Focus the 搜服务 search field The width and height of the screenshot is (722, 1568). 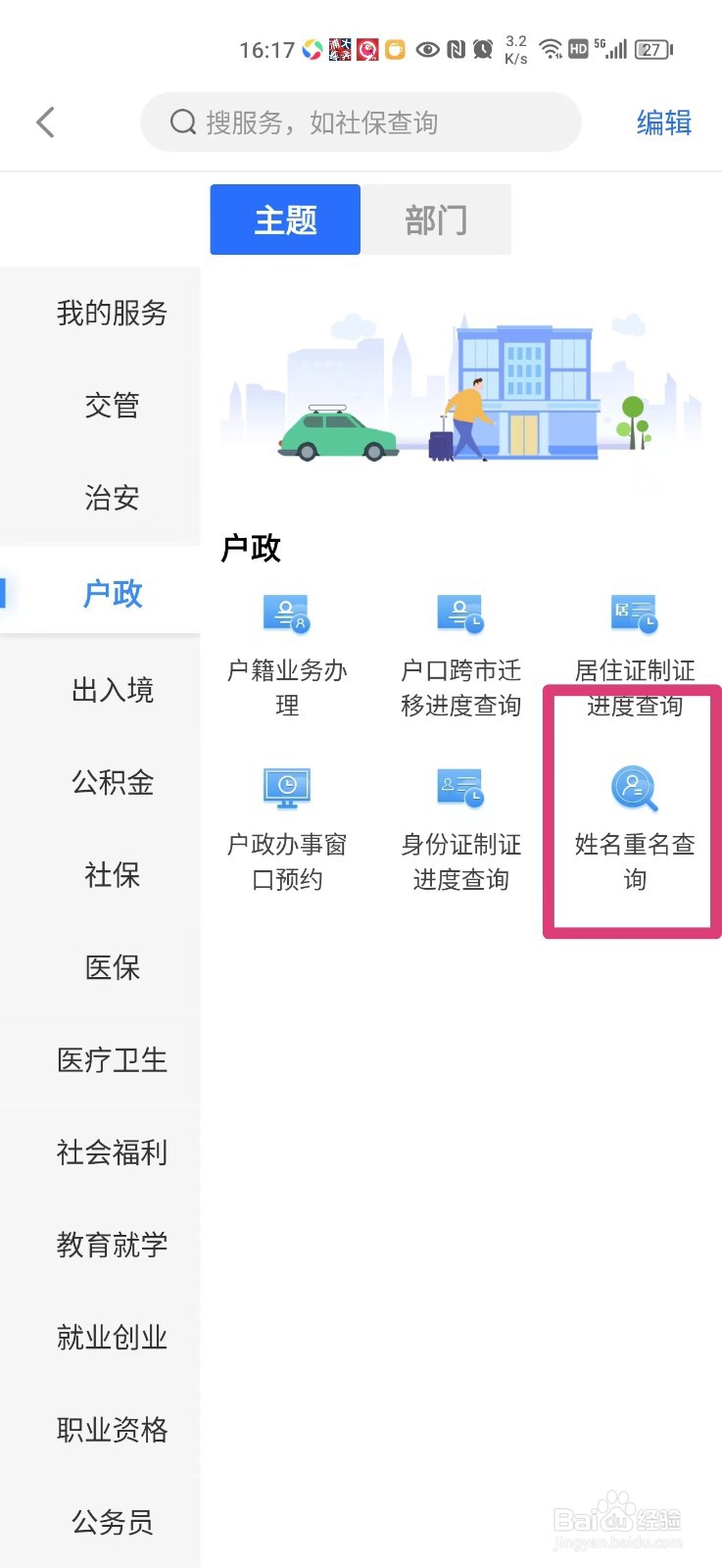click(361, 122)
